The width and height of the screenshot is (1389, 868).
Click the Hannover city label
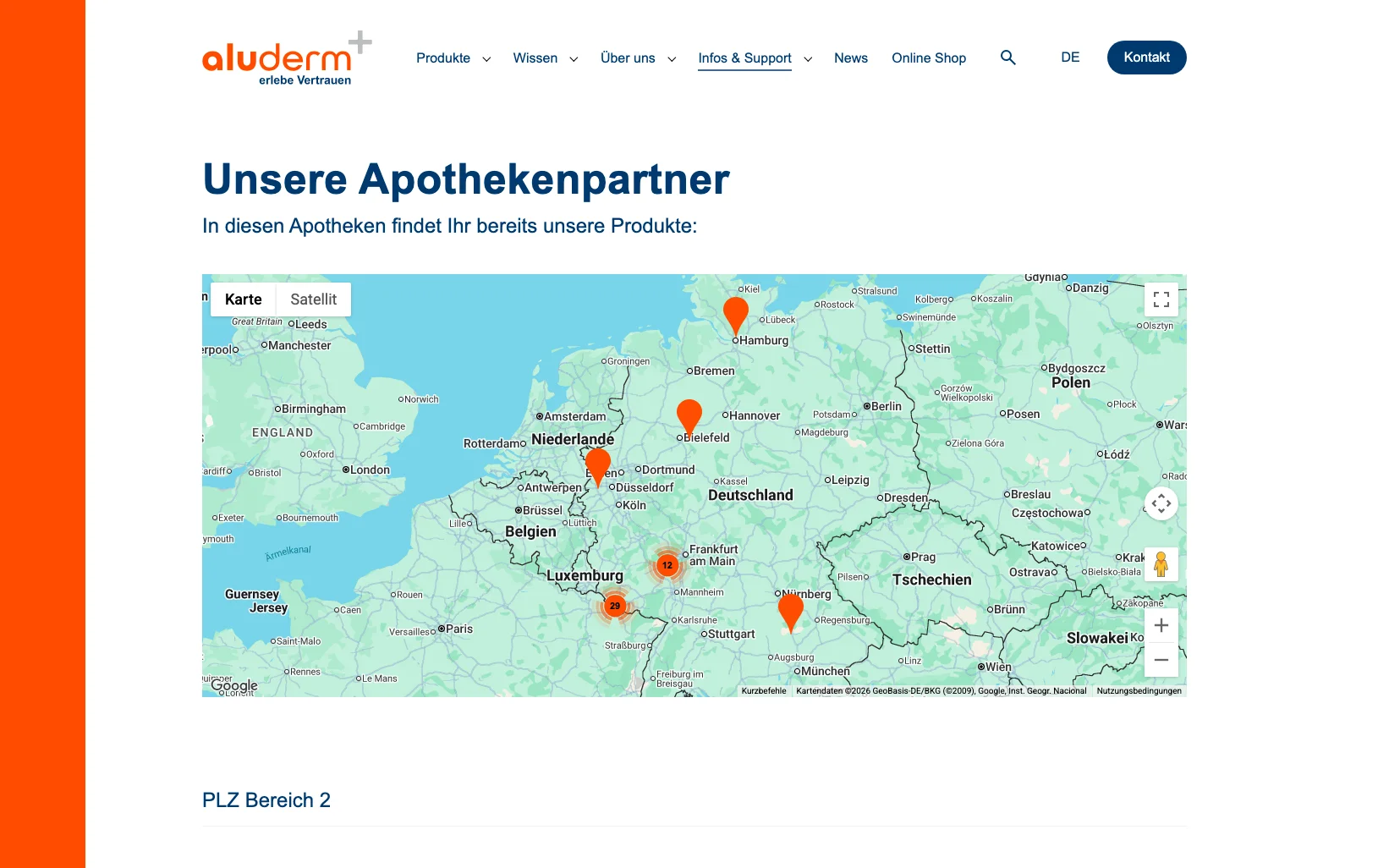(x=755, y=415)
